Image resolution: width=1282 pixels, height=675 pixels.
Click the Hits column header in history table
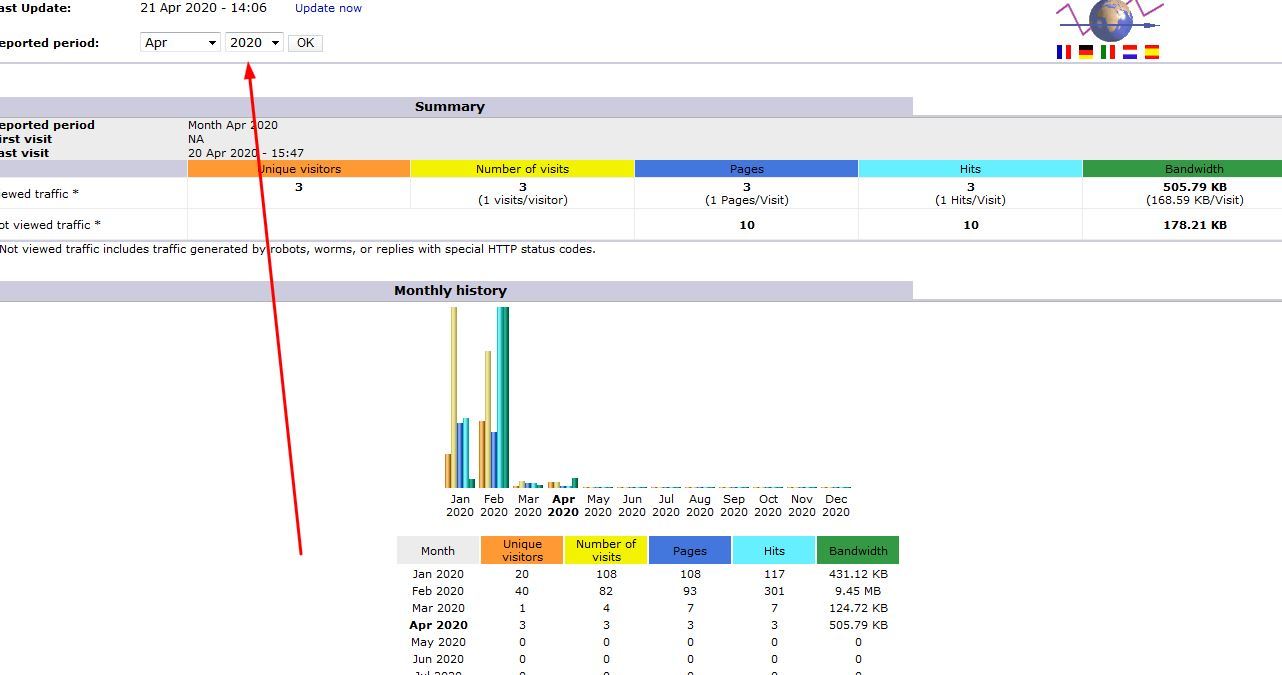tap(774, 551)
